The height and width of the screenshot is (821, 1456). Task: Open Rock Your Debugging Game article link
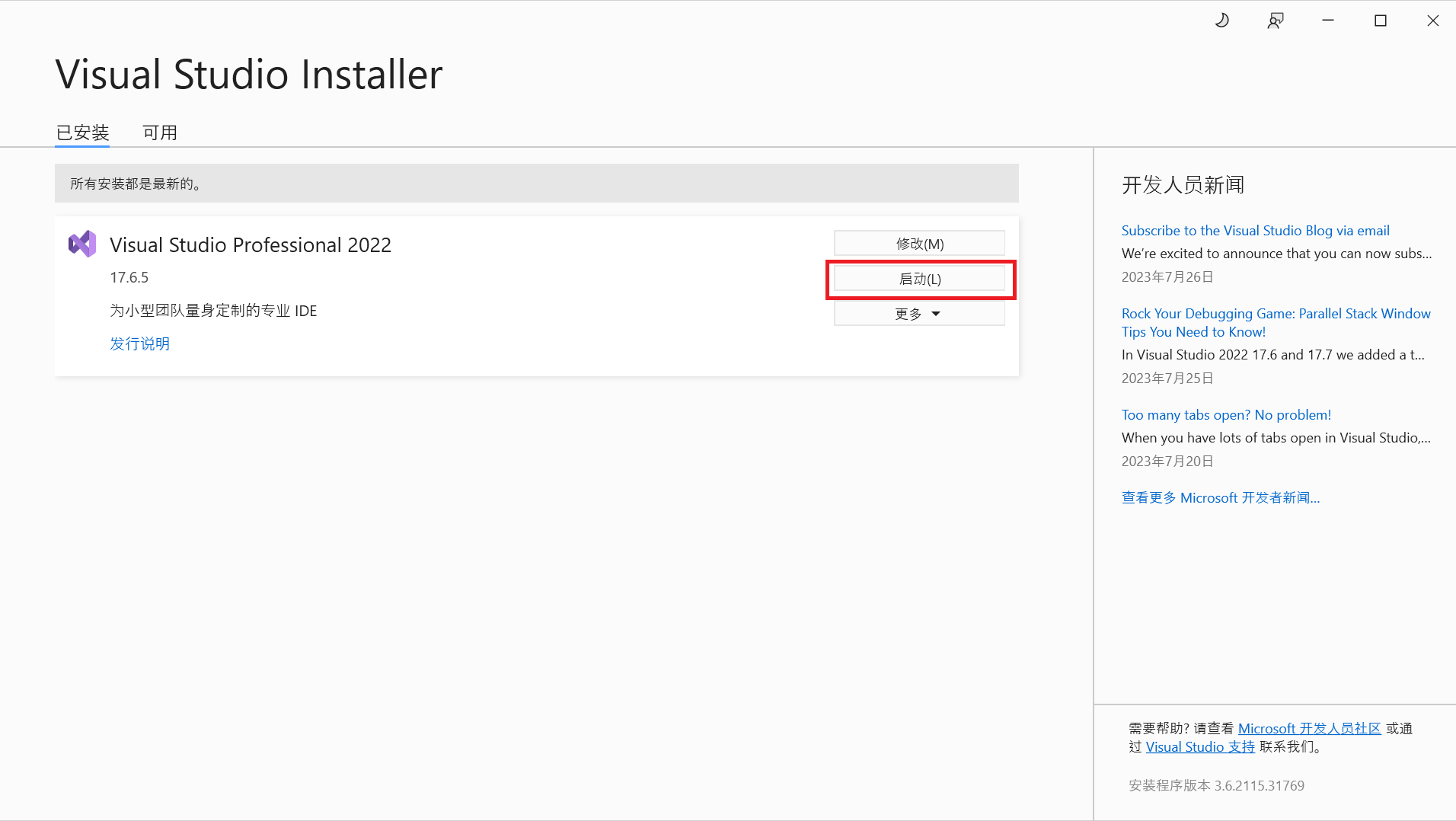[1276, 323]
